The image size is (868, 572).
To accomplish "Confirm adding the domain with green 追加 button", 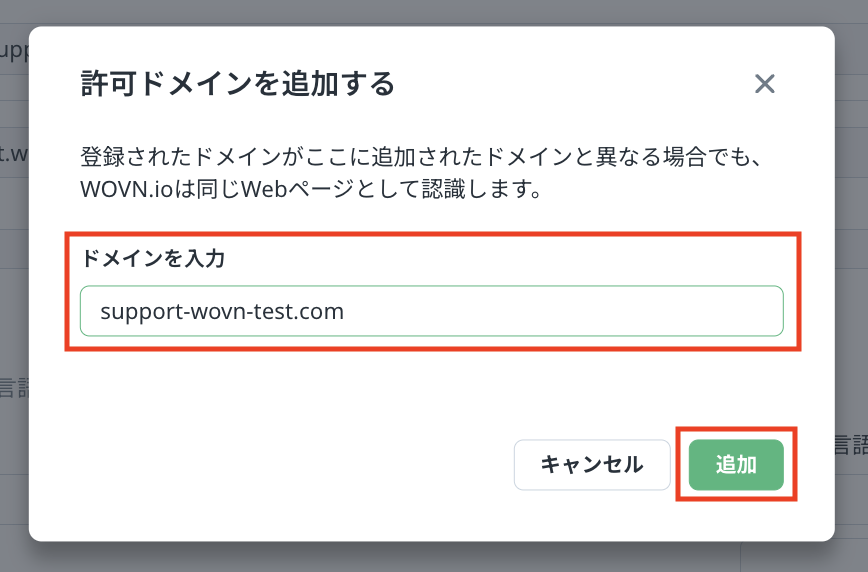I will (x=736, y=465).
